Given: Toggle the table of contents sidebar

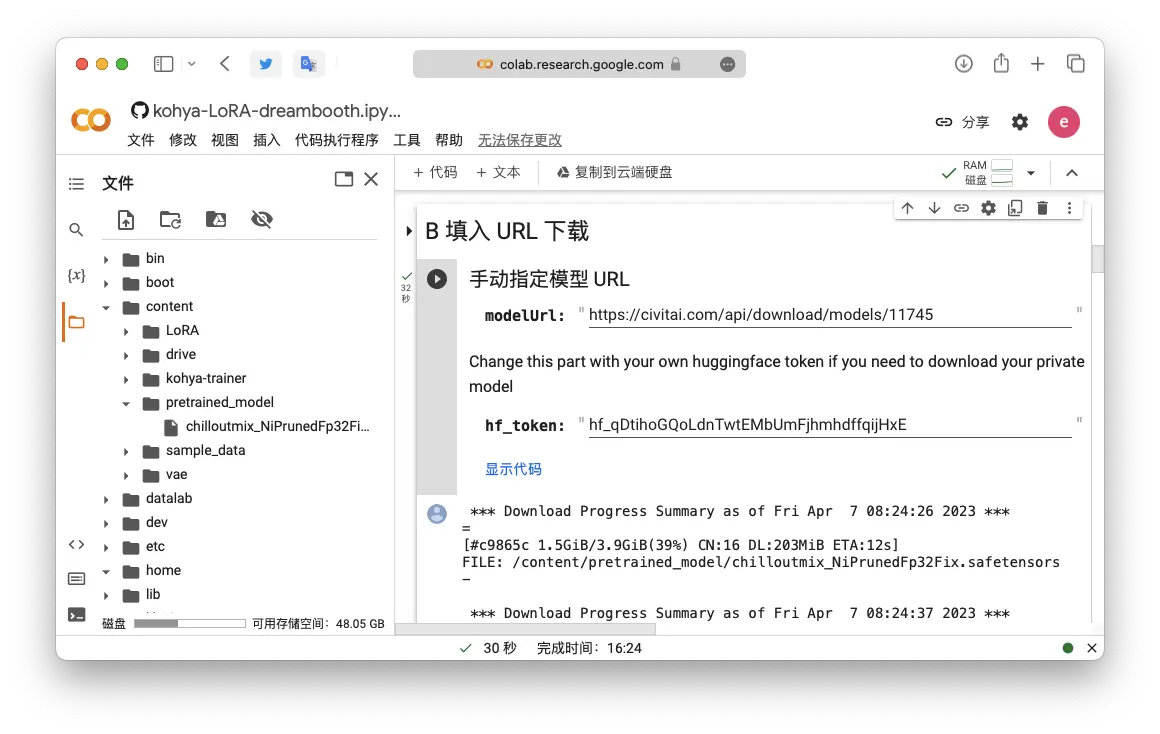Looking at the screenshot, I should pos(76,184).
